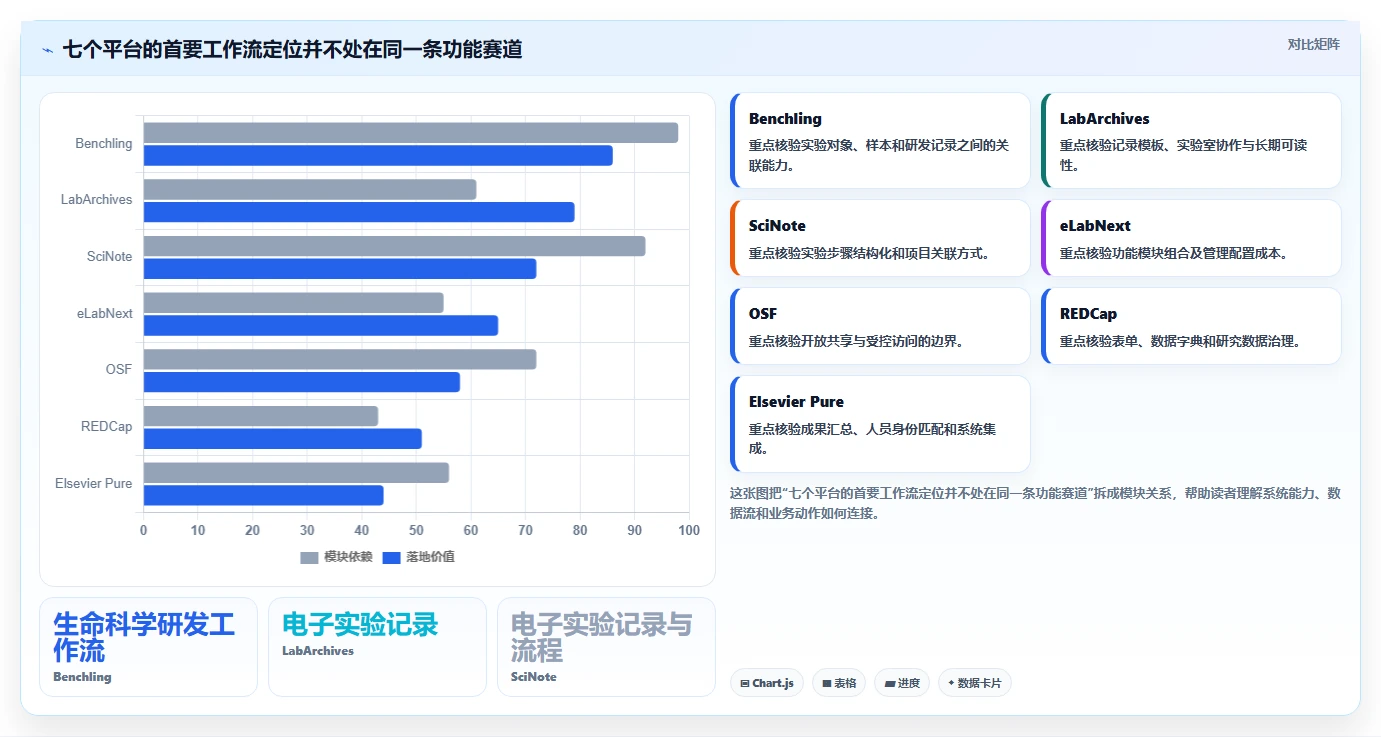
Task: Click the 50 x-axis tick label
Action: click(x=416, y=530)
